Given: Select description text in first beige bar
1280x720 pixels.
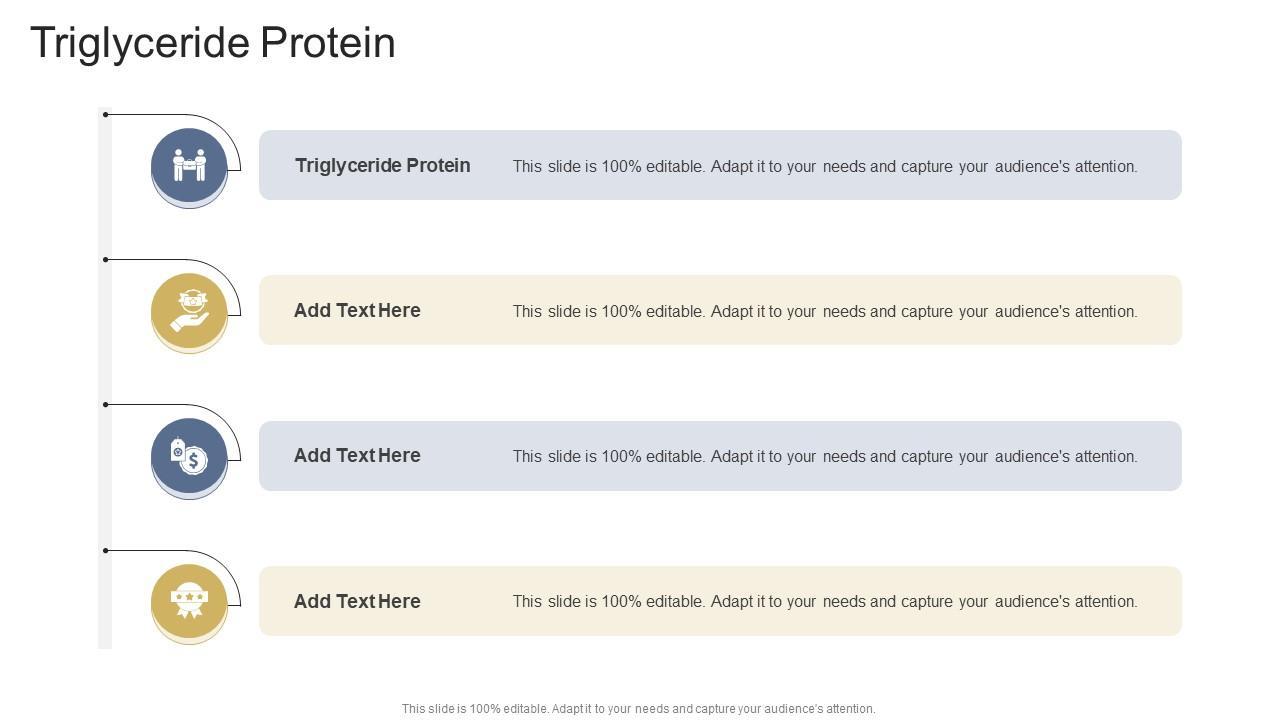Looking at the screenshot, I should pos(825,312).
